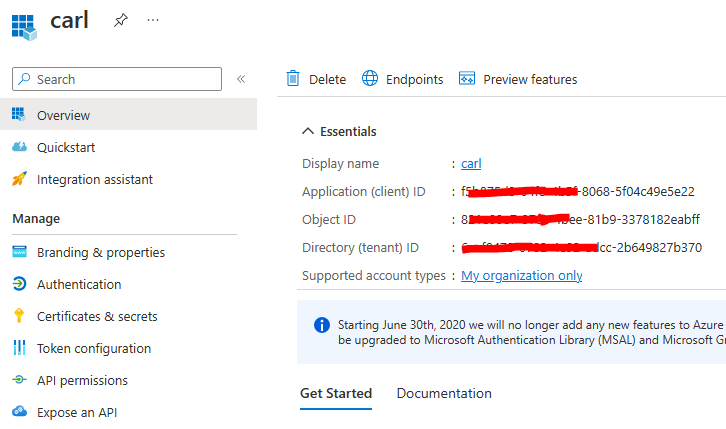726x429 pixels.
Task: Focus the sidebar Search field
Action: click(x=117, y=79)
